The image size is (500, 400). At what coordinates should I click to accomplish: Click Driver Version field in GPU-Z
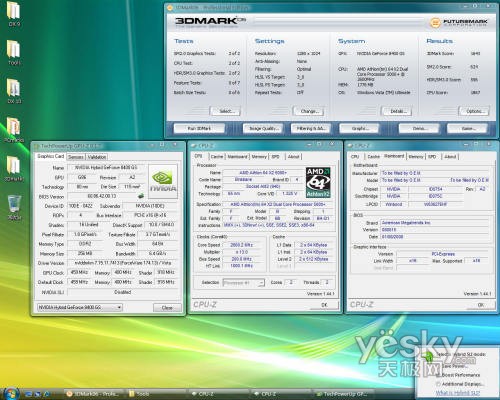pos(123,263)
